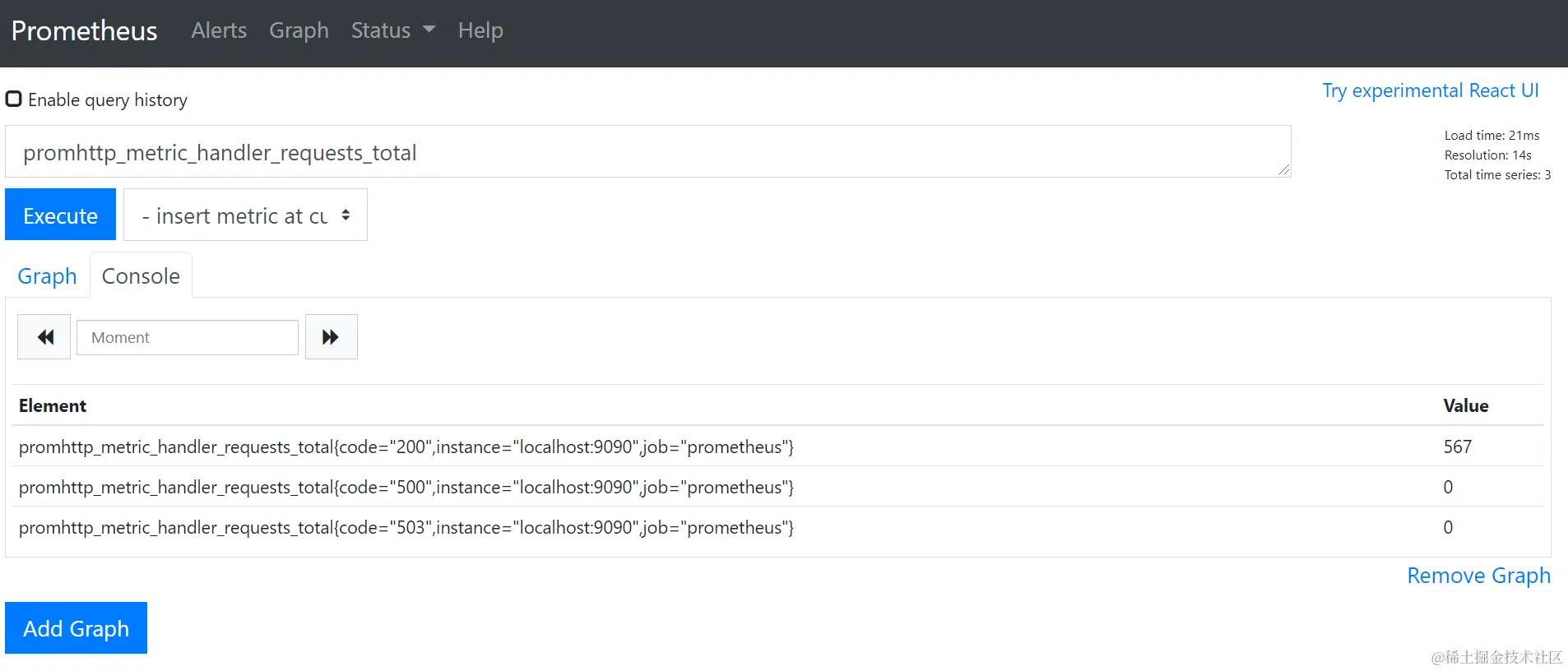Click the Load time: 21ms stat
The width and height of the screenshot is (1568, 671).
pyautogui.click(x=1491, y=136)
